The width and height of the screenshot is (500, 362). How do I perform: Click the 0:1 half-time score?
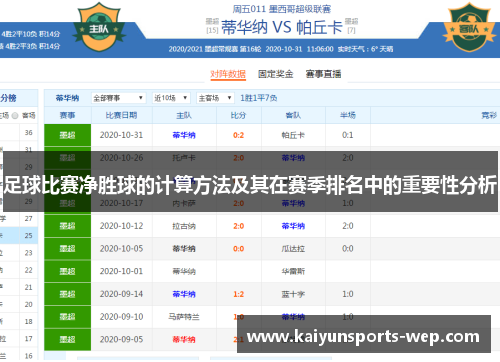[348, 135]
